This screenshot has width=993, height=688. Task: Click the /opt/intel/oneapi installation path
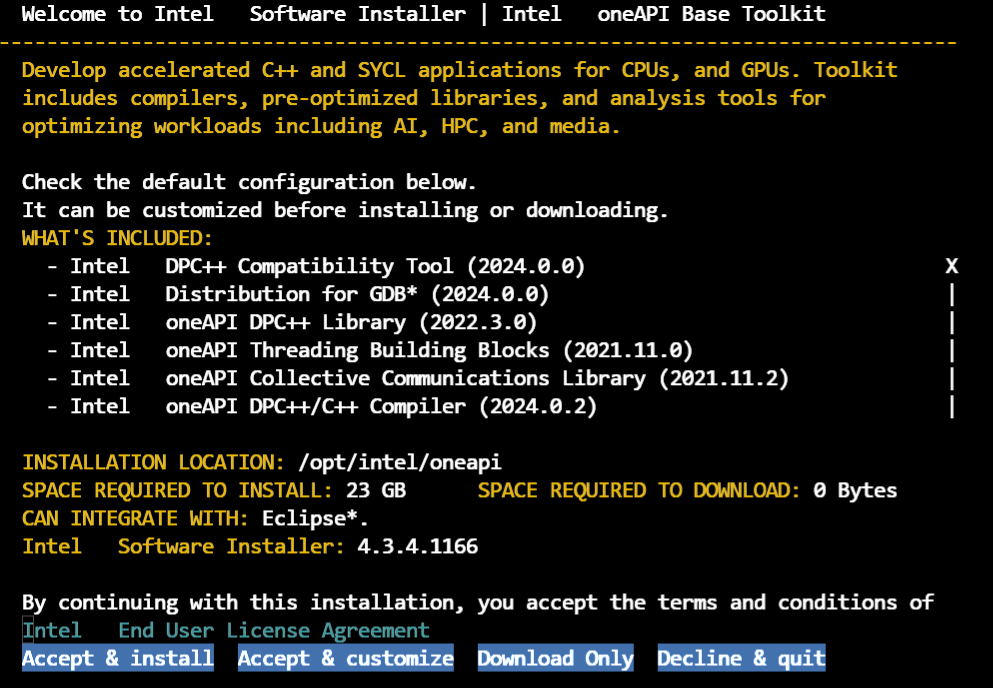tap(399, 462)
